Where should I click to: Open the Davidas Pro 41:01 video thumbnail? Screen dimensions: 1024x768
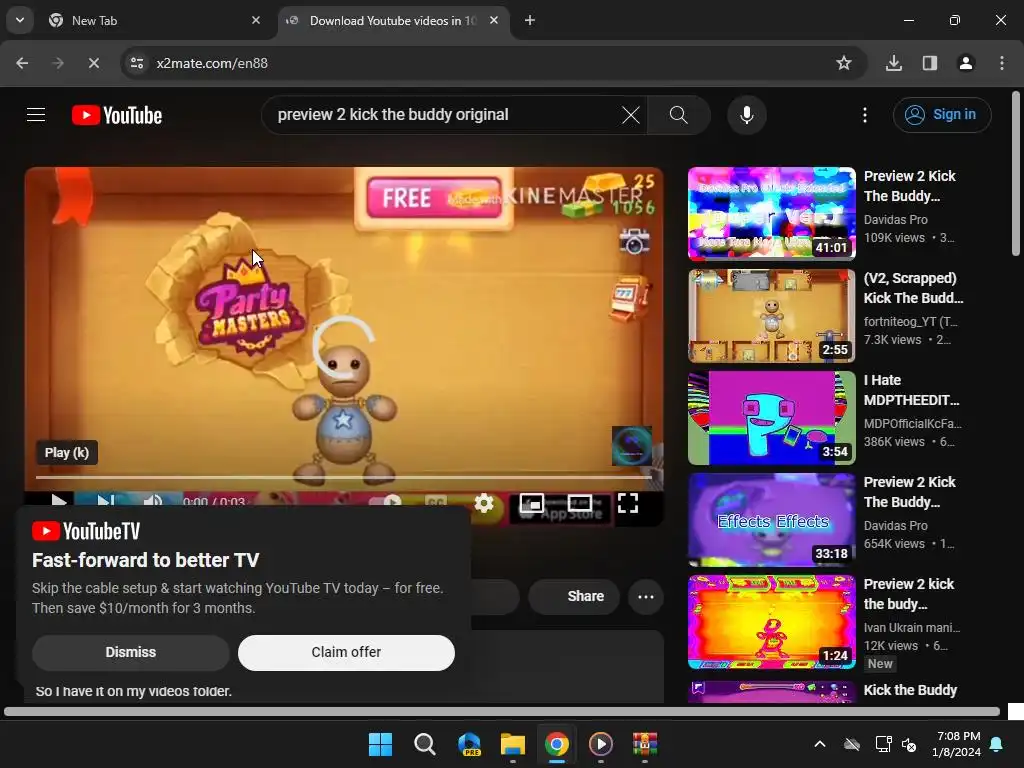coord(771,213)
